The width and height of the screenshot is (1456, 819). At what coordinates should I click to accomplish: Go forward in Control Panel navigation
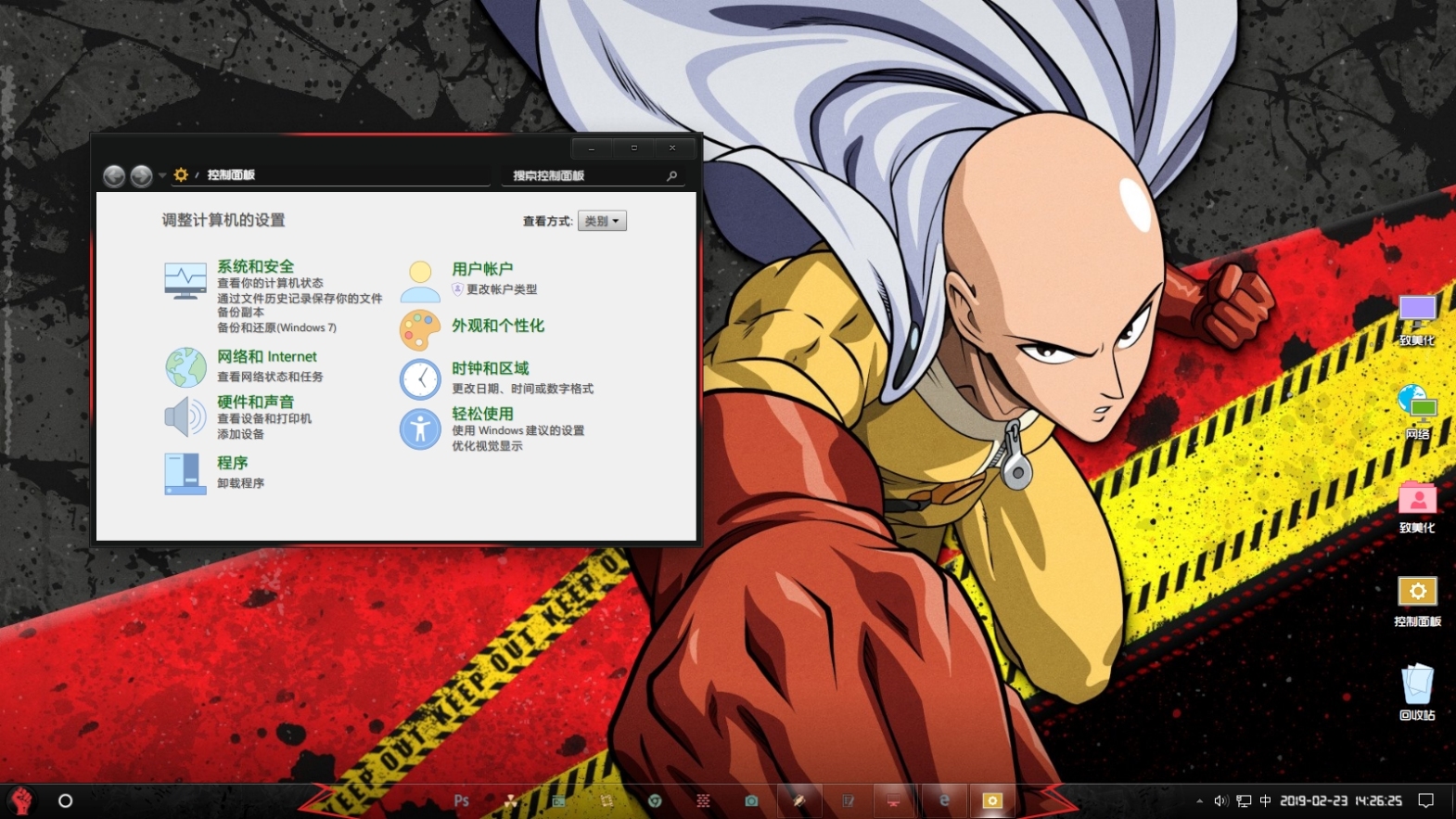(x=141, y=175)
